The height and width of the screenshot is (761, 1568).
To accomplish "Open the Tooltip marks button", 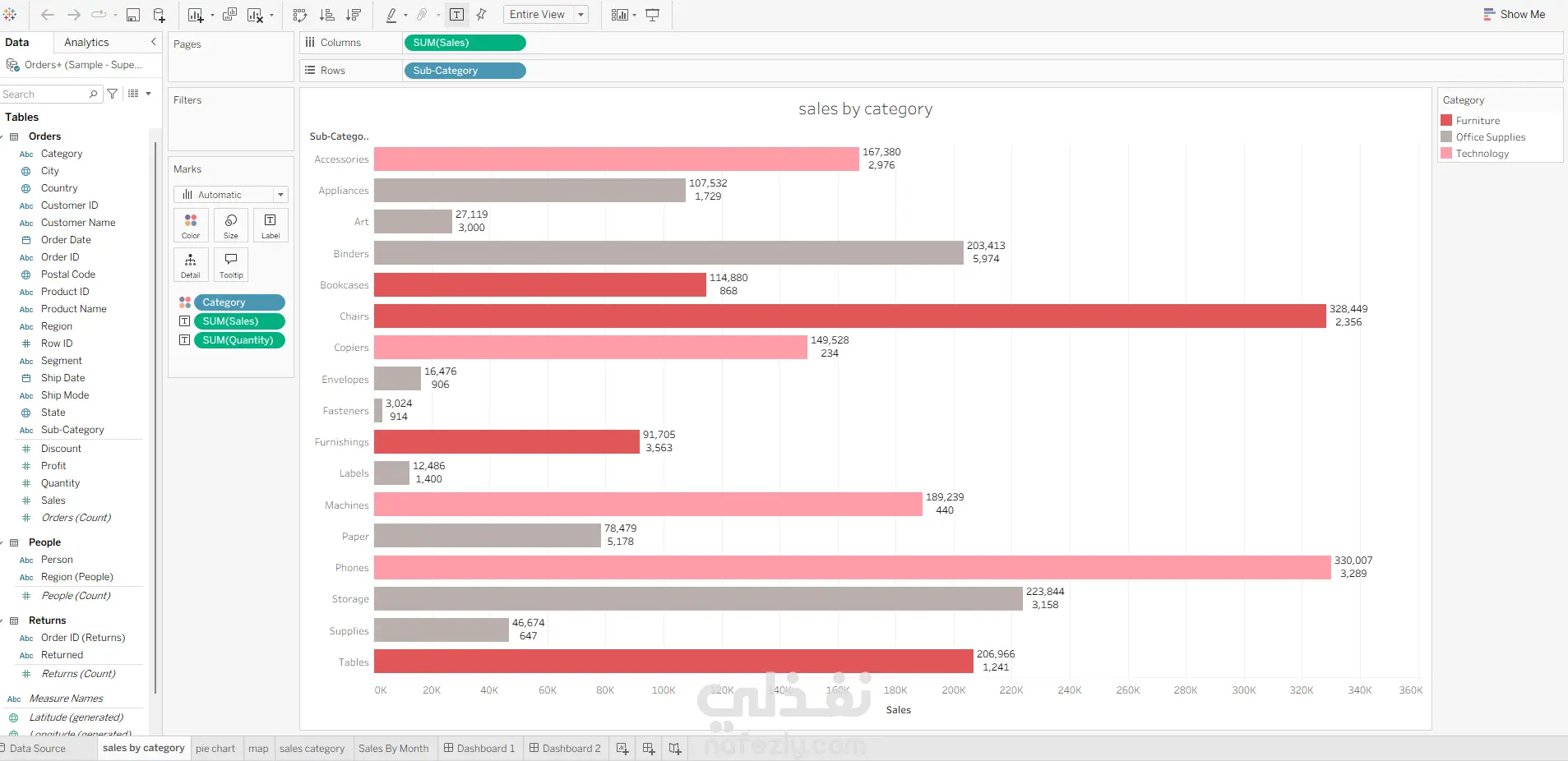I will click(x=231, y=265).
